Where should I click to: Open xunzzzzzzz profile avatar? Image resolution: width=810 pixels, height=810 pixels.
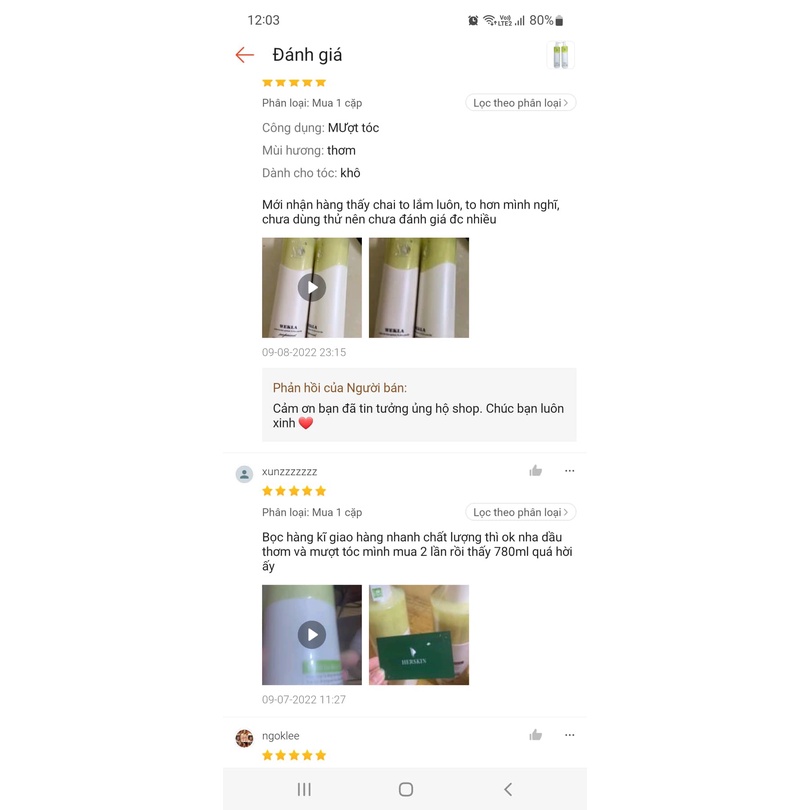pos(244,474)
